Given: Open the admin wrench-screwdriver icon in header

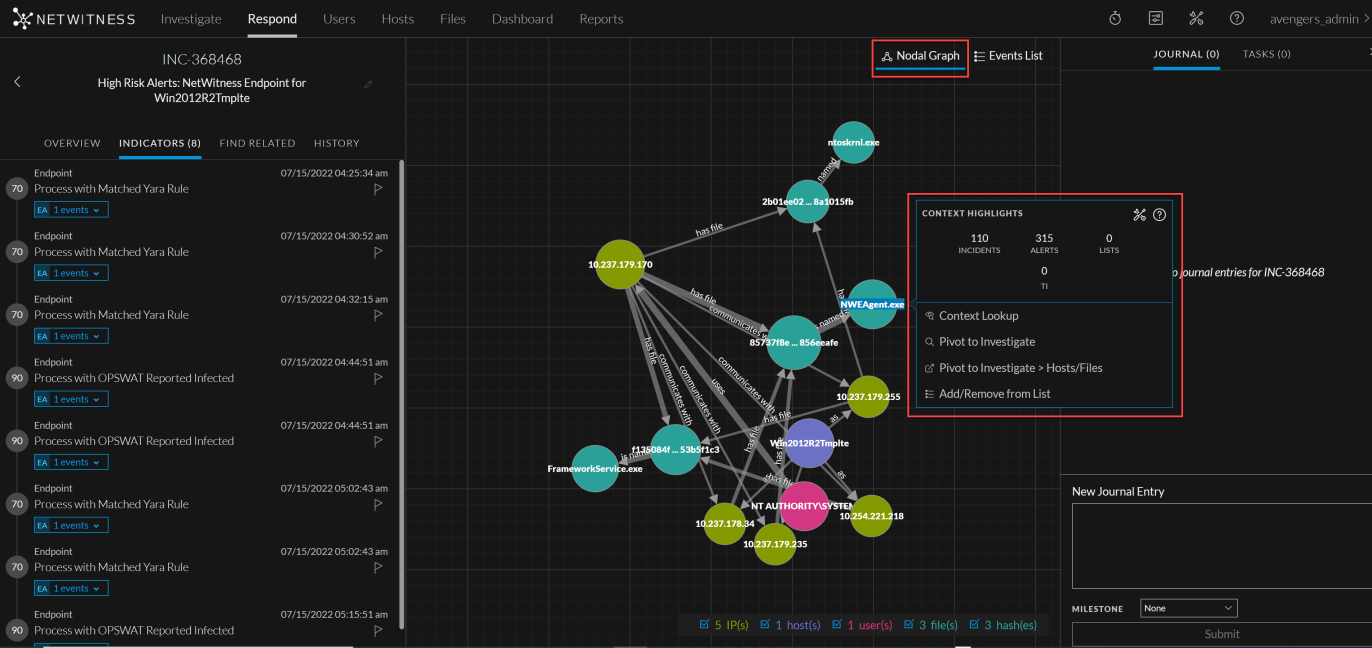Looking at the screenshot, I should pos(1196,19).
